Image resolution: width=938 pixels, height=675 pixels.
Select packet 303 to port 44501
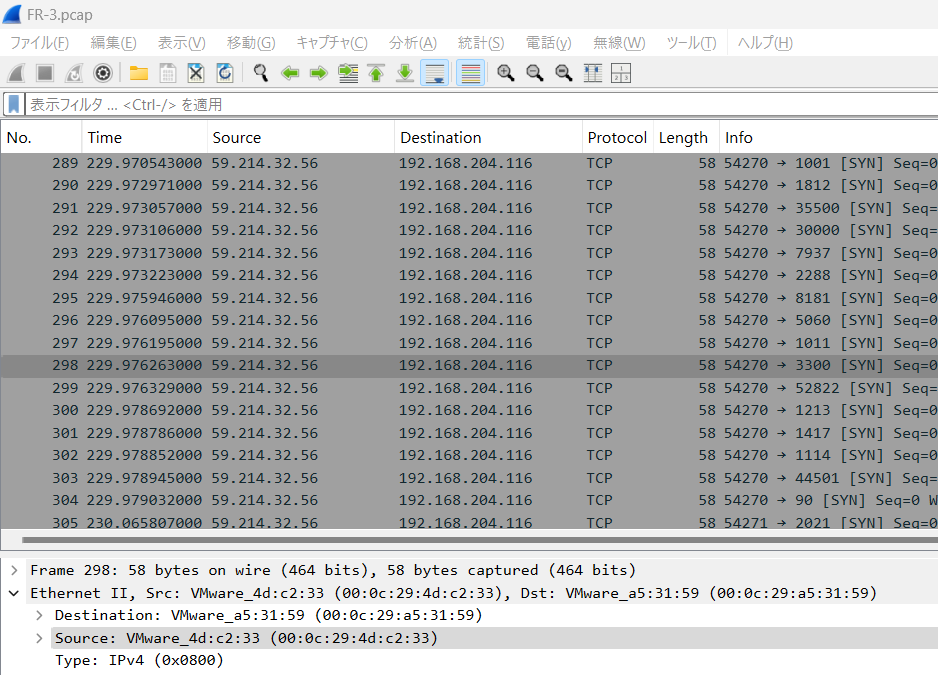(x=470, y=478)
